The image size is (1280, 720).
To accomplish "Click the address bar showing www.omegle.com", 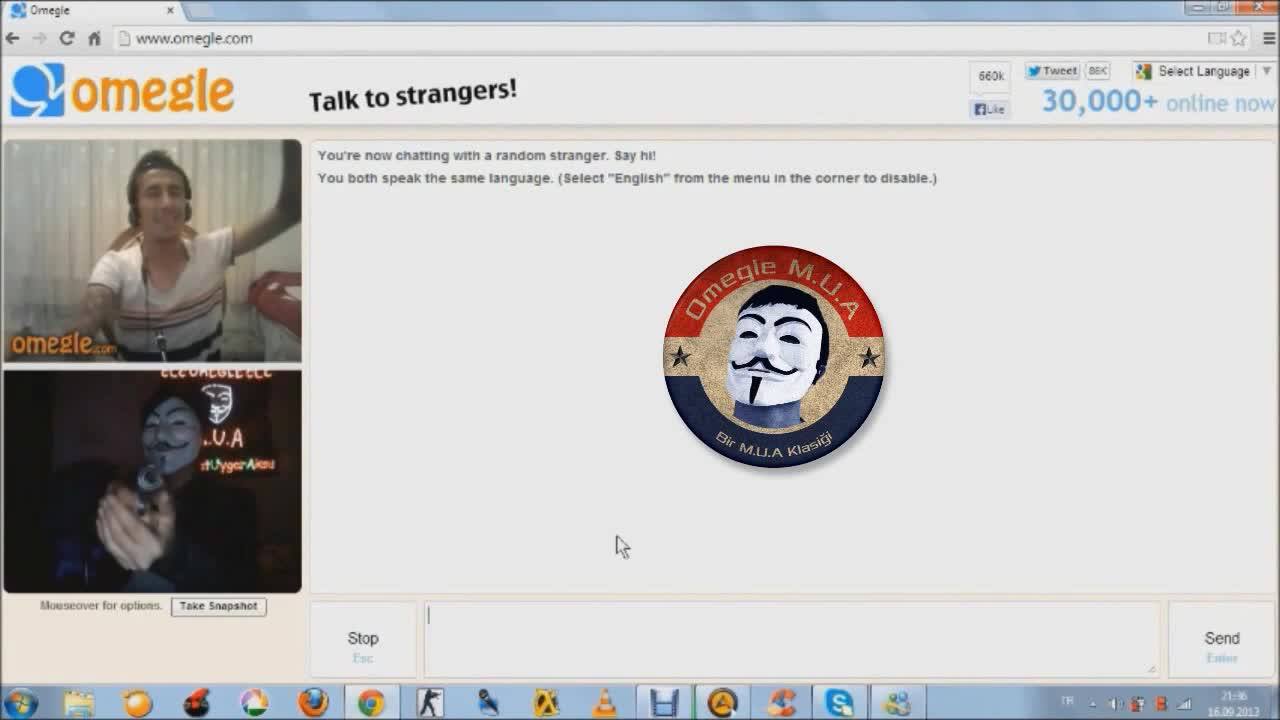I will point(660,38).
